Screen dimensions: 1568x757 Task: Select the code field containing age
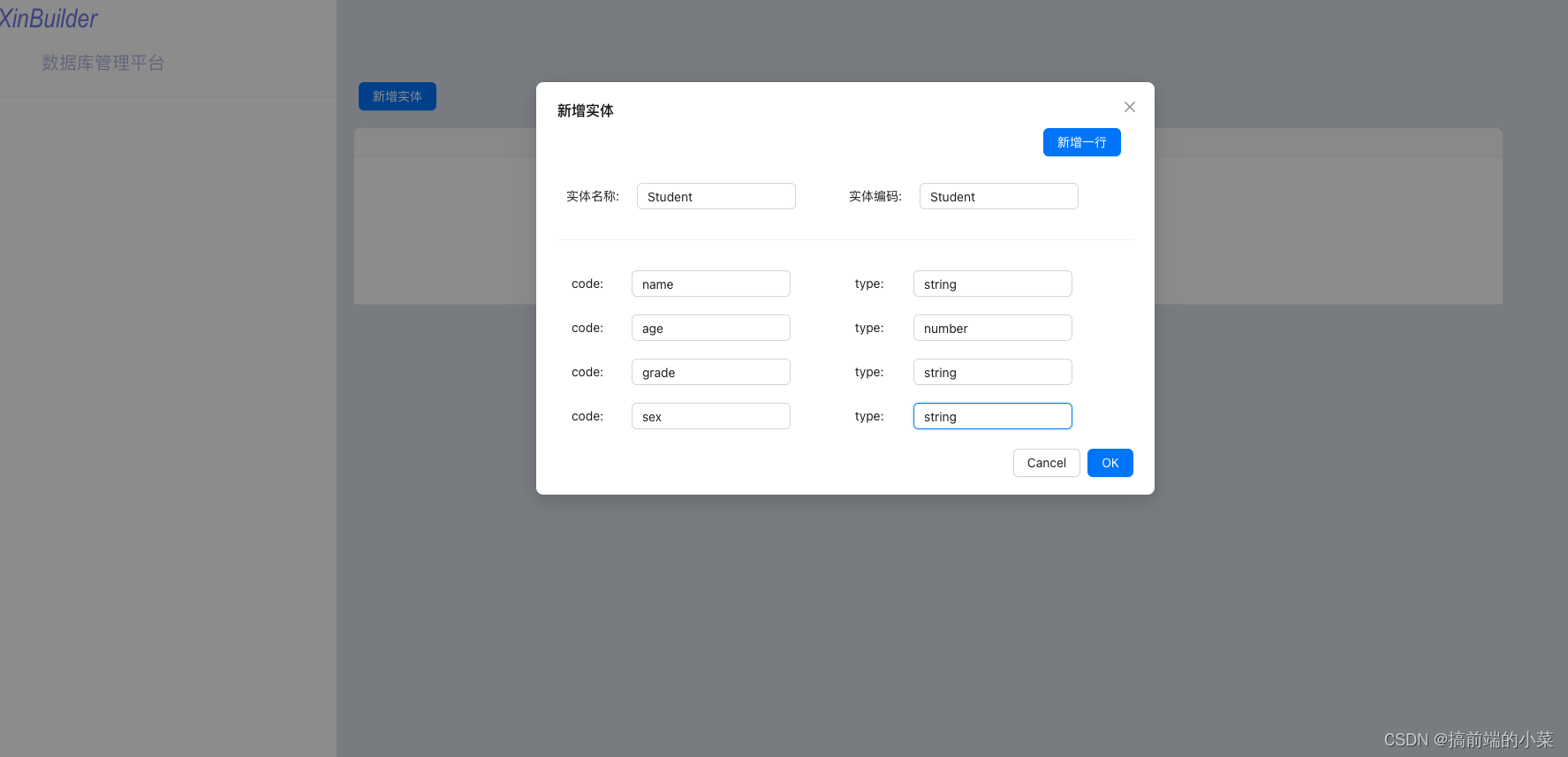710,328
